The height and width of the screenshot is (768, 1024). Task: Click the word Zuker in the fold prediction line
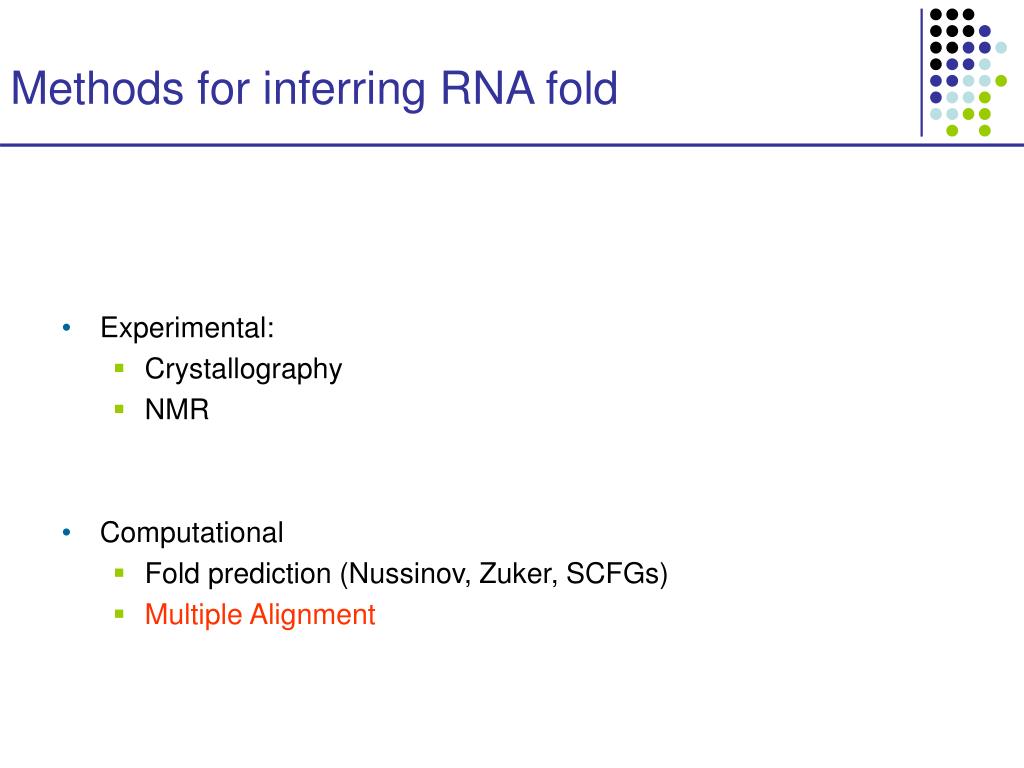pos(518,574)
